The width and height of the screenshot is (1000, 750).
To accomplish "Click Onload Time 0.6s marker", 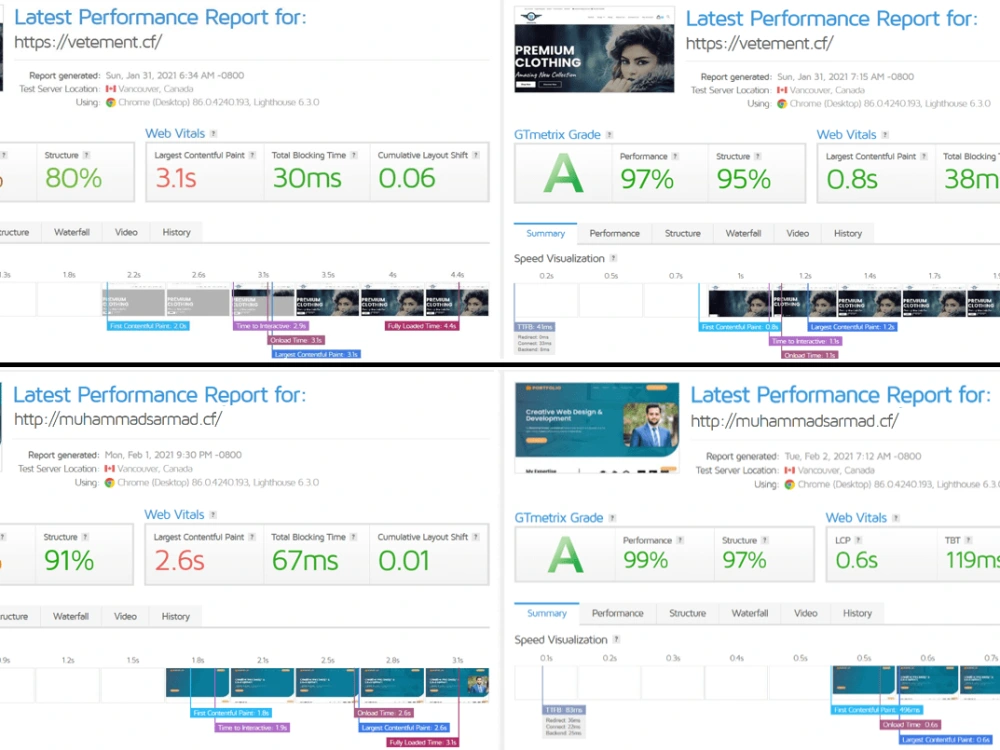I will click(911, 724).
